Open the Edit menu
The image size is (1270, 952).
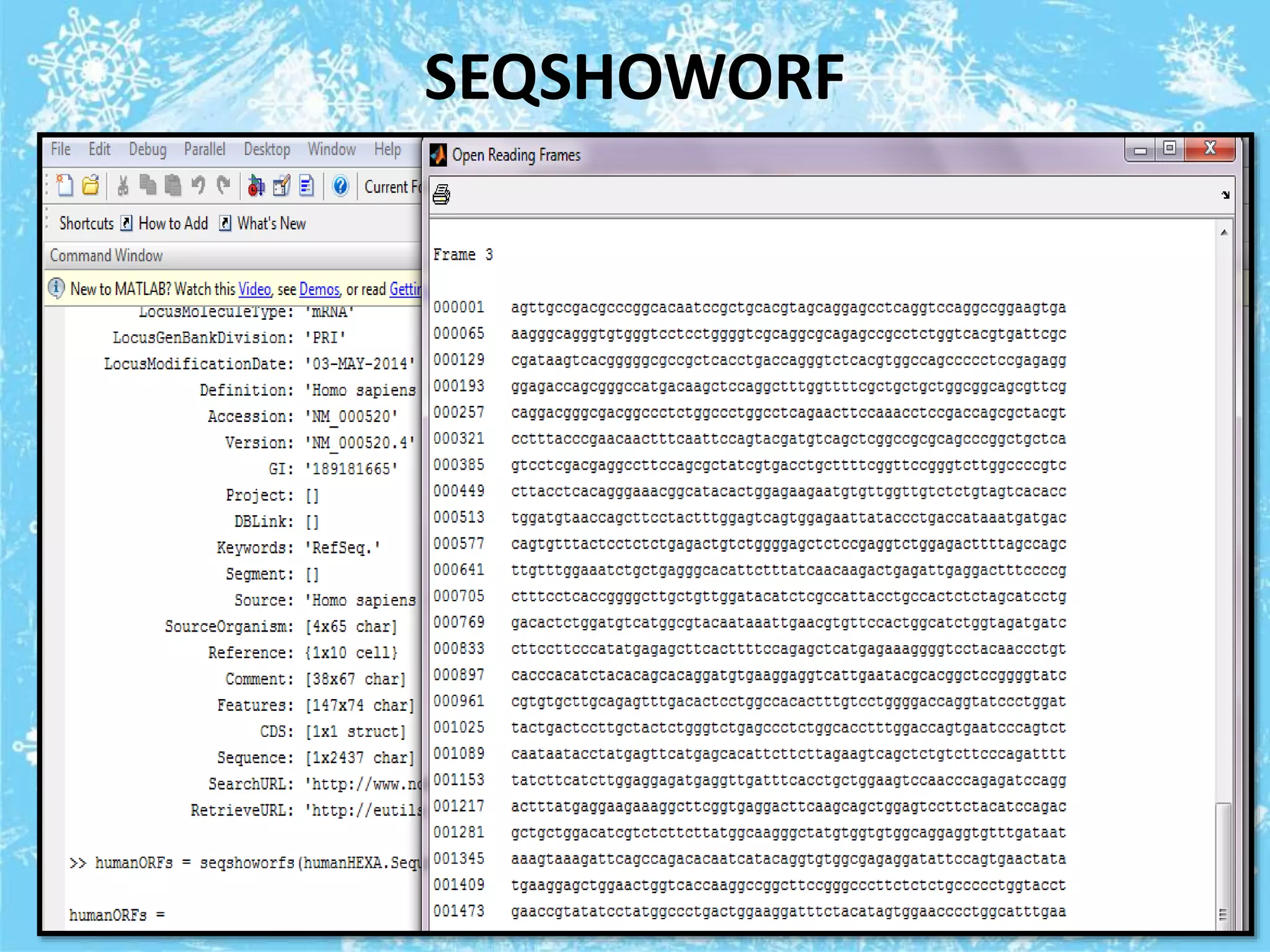99,149
